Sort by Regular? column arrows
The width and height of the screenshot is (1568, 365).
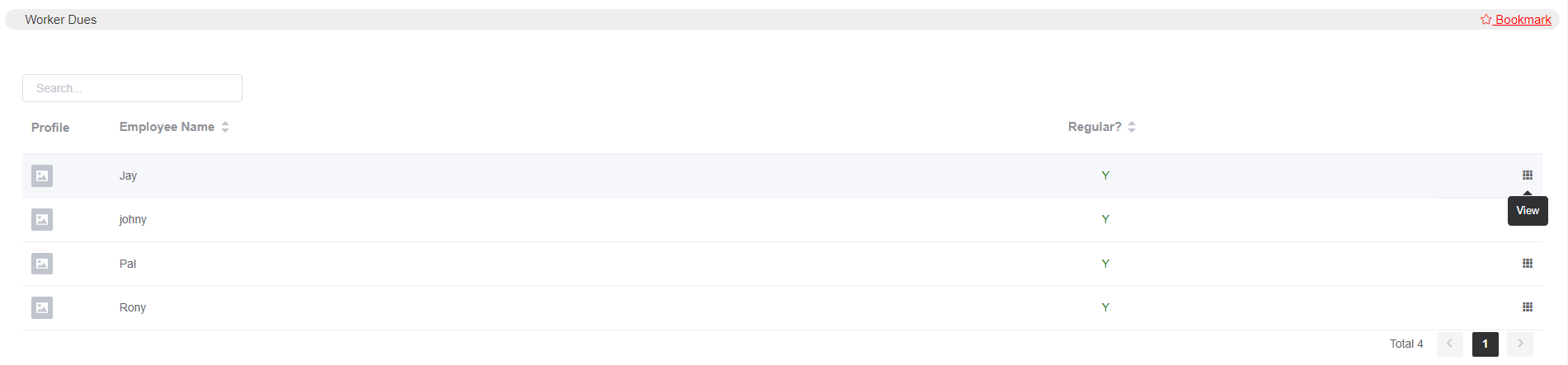click(x=1132, y=127)
